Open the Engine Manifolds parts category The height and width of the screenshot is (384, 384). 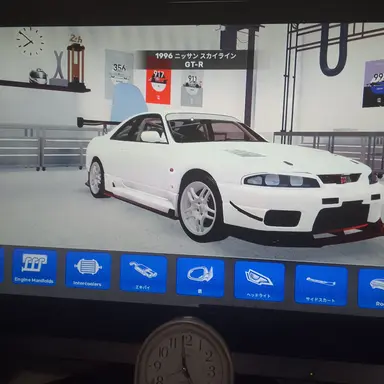tap(34, 268)
